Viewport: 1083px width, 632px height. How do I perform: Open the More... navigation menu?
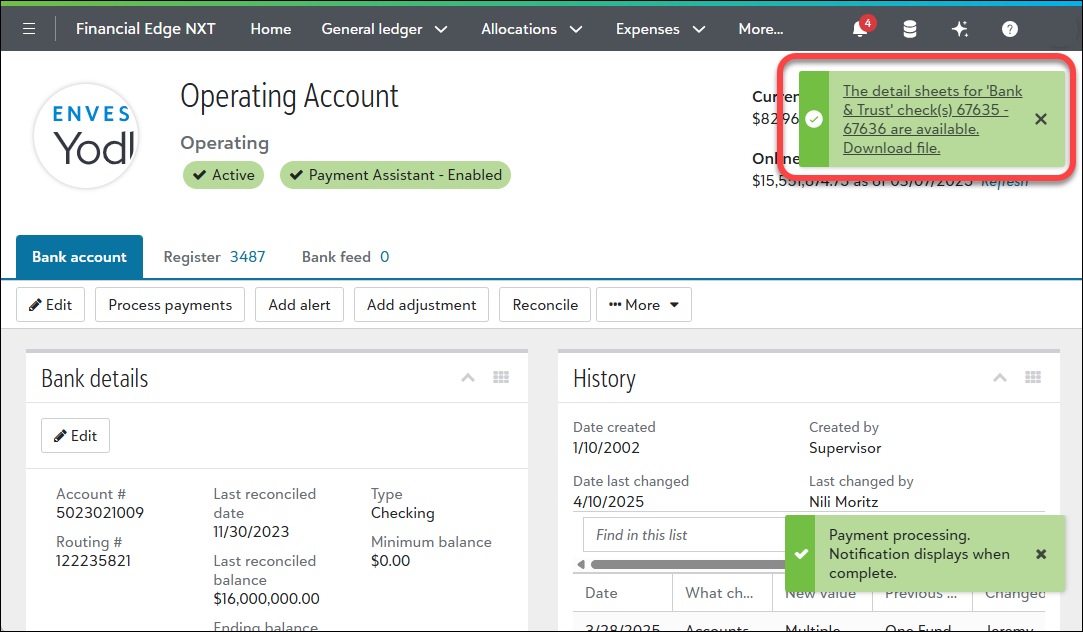pos(760,29)
